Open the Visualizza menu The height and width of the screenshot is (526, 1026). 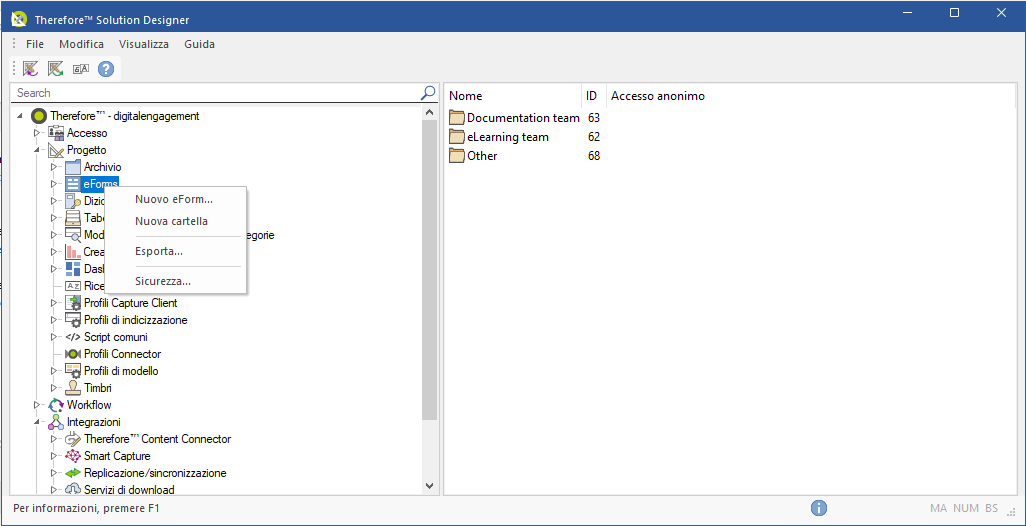(x=144, y=44)
